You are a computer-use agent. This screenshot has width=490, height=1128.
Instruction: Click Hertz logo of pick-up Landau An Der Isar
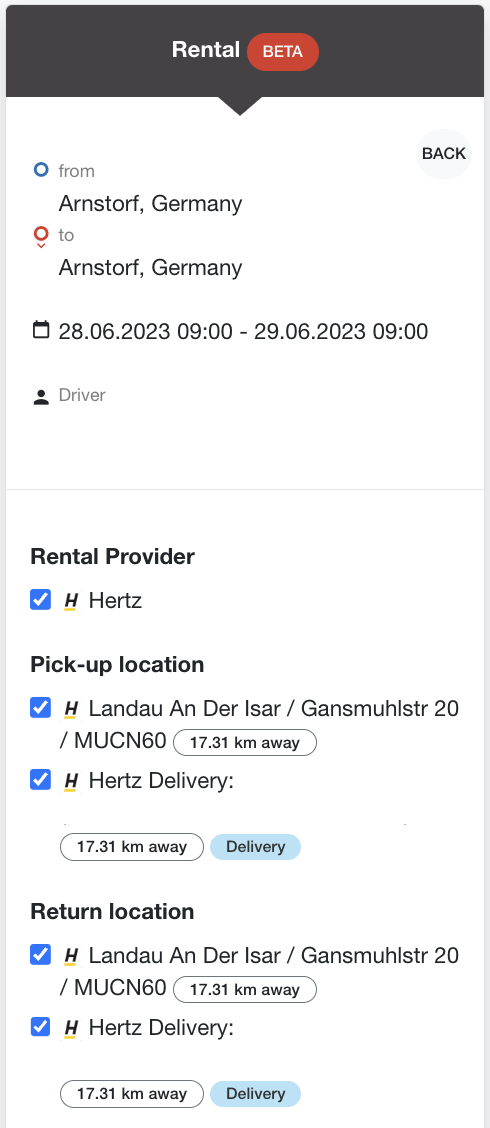71,710
